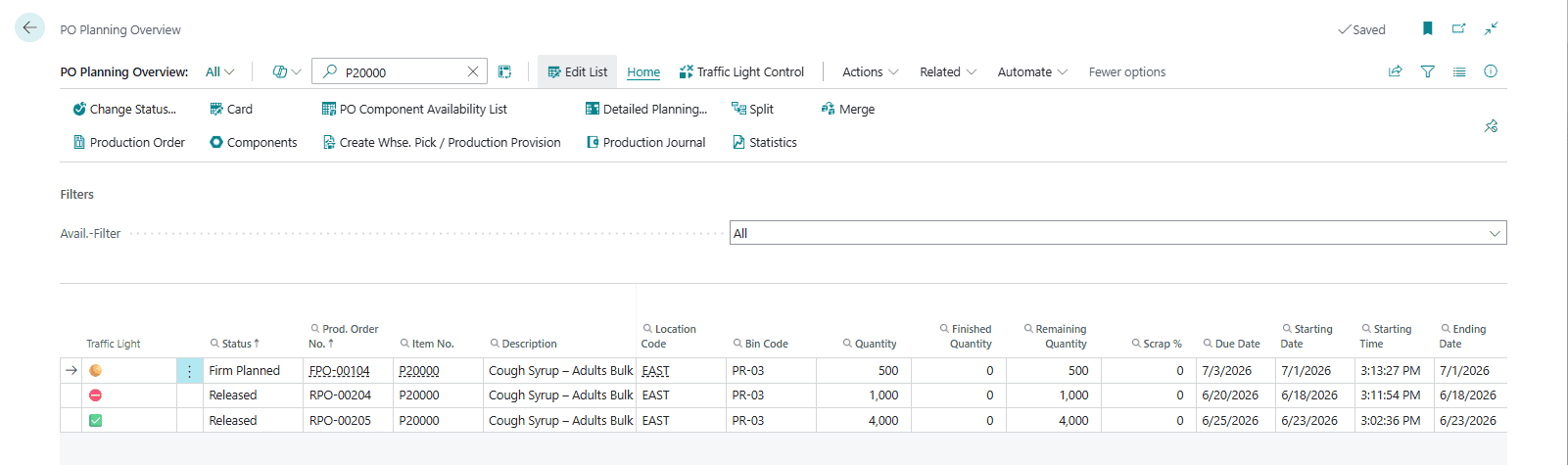Click the Ending Date column header
The width and height of the screenshot is (1568, 465).
[x=1463, y=336]
